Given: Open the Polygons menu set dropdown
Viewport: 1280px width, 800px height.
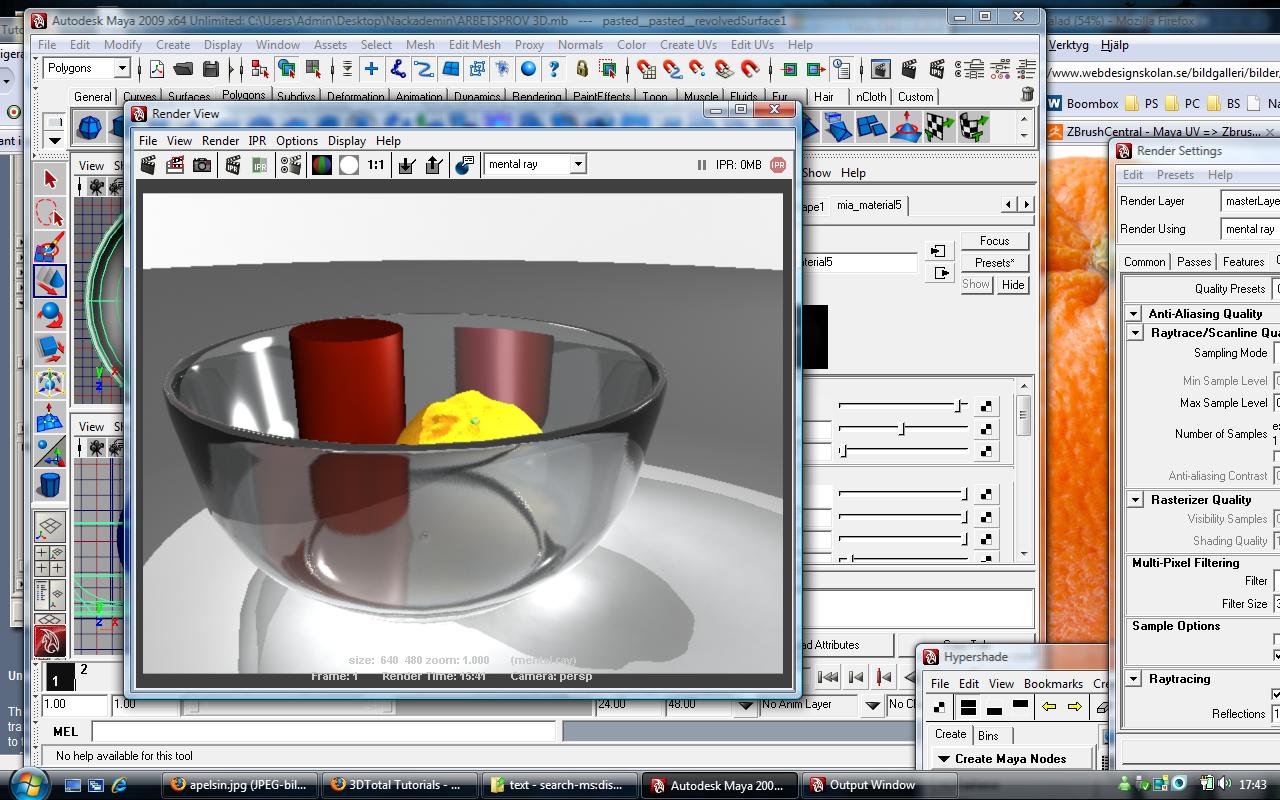Looking at the screenshot, I should [122, 68].
